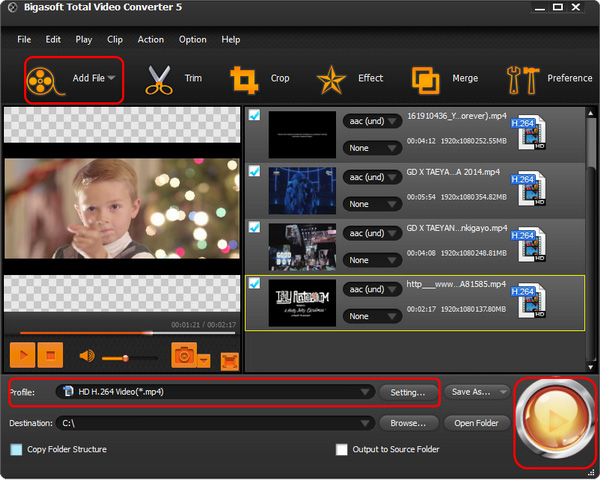This screenshot has width=600, height=480.
Task: Open the Option menu
Action: (192, 39)
